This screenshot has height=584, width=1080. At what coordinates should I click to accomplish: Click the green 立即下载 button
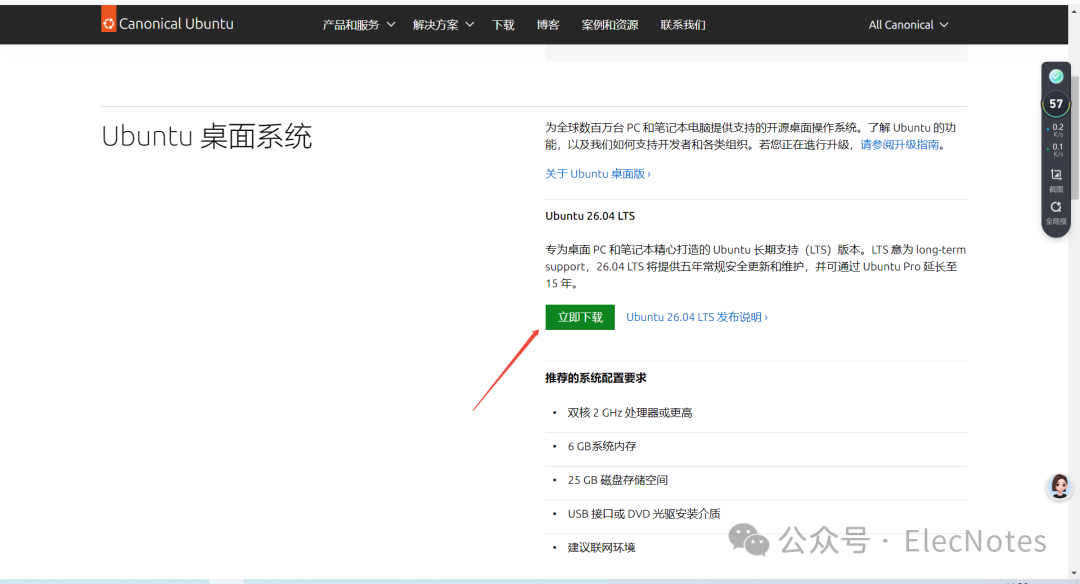pyautogui.click(x=580, y=317)
